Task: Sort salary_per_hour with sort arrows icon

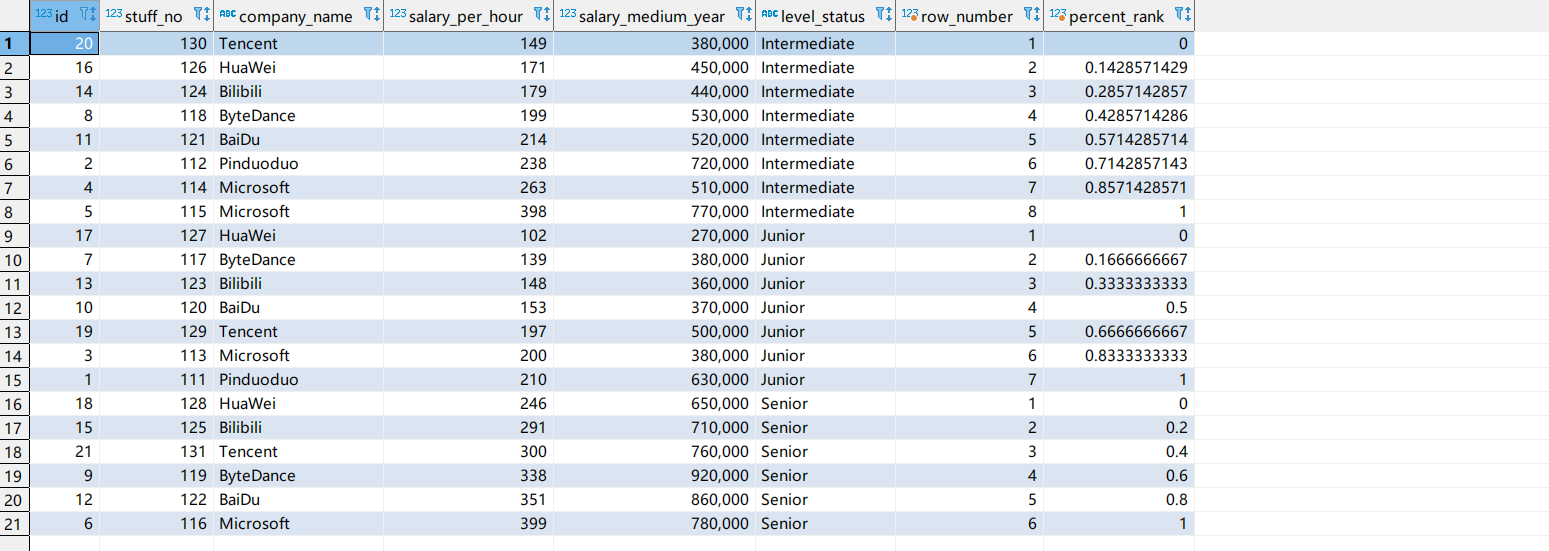Action: click(x=548, y=15)
